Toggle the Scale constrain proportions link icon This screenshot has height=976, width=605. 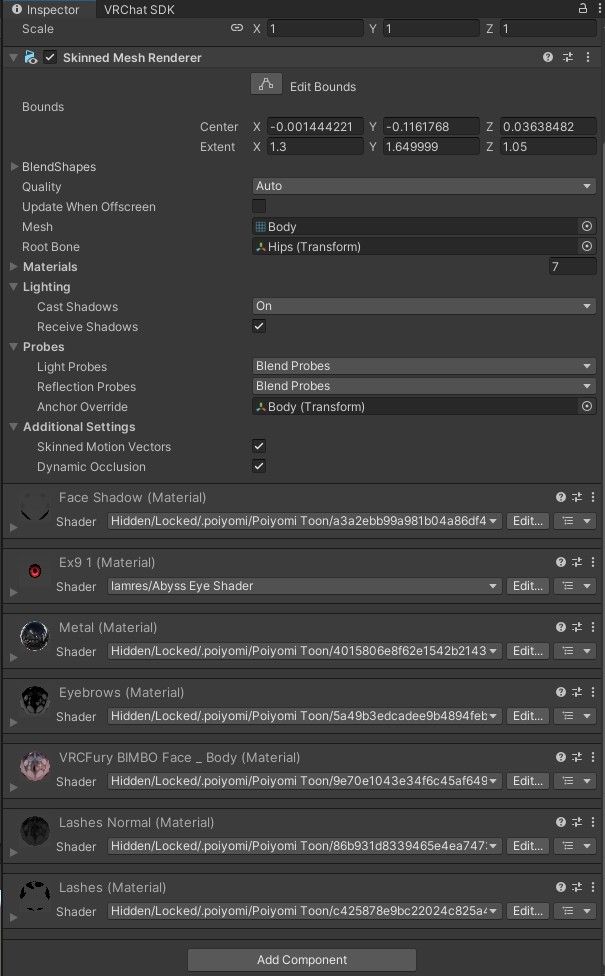(237, 28)
